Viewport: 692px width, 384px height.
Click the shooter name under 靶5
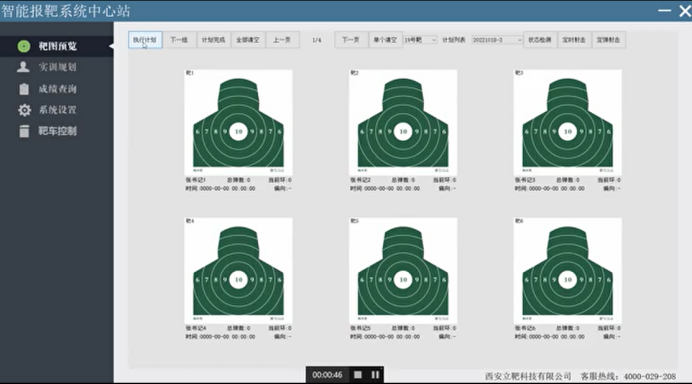360,328
